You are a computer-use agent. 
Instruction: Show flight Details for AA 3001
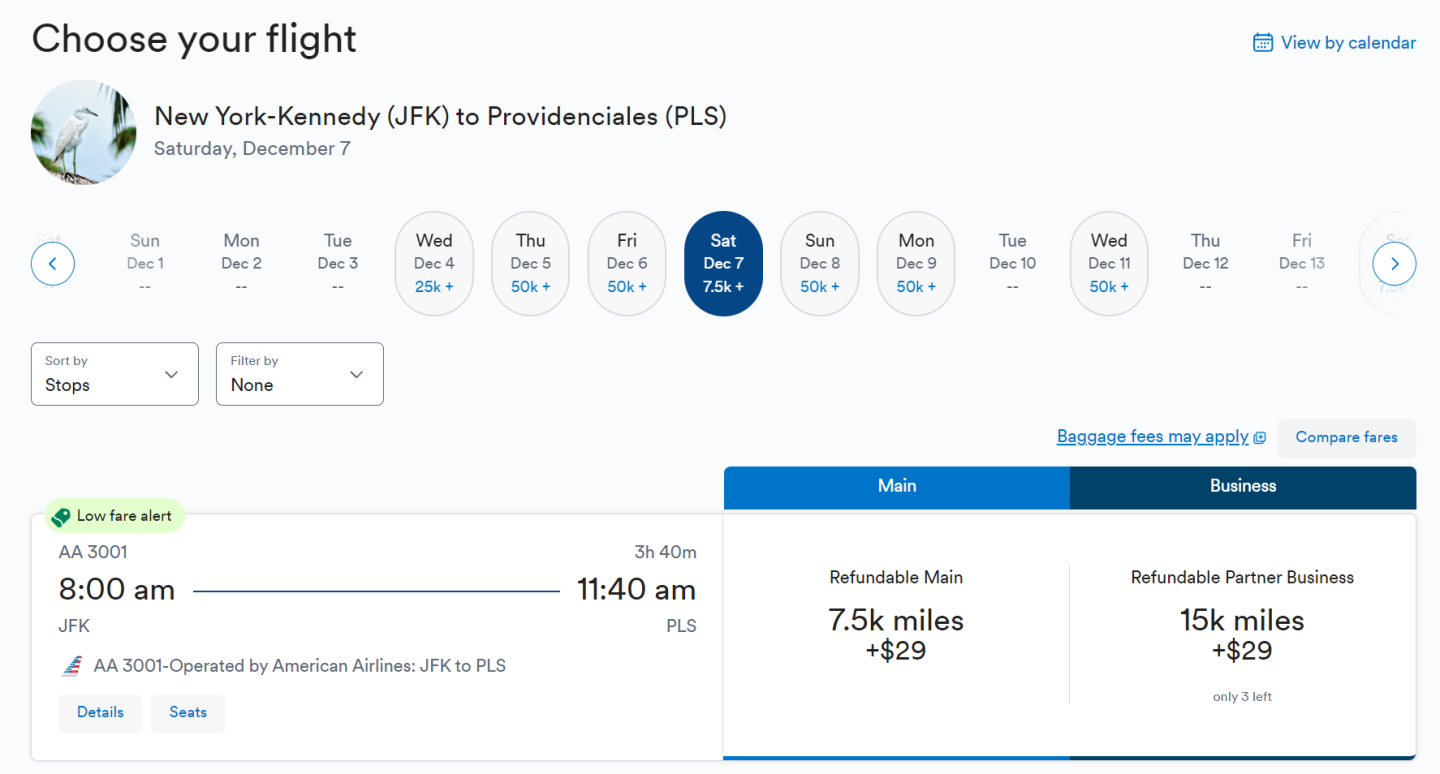100,713
